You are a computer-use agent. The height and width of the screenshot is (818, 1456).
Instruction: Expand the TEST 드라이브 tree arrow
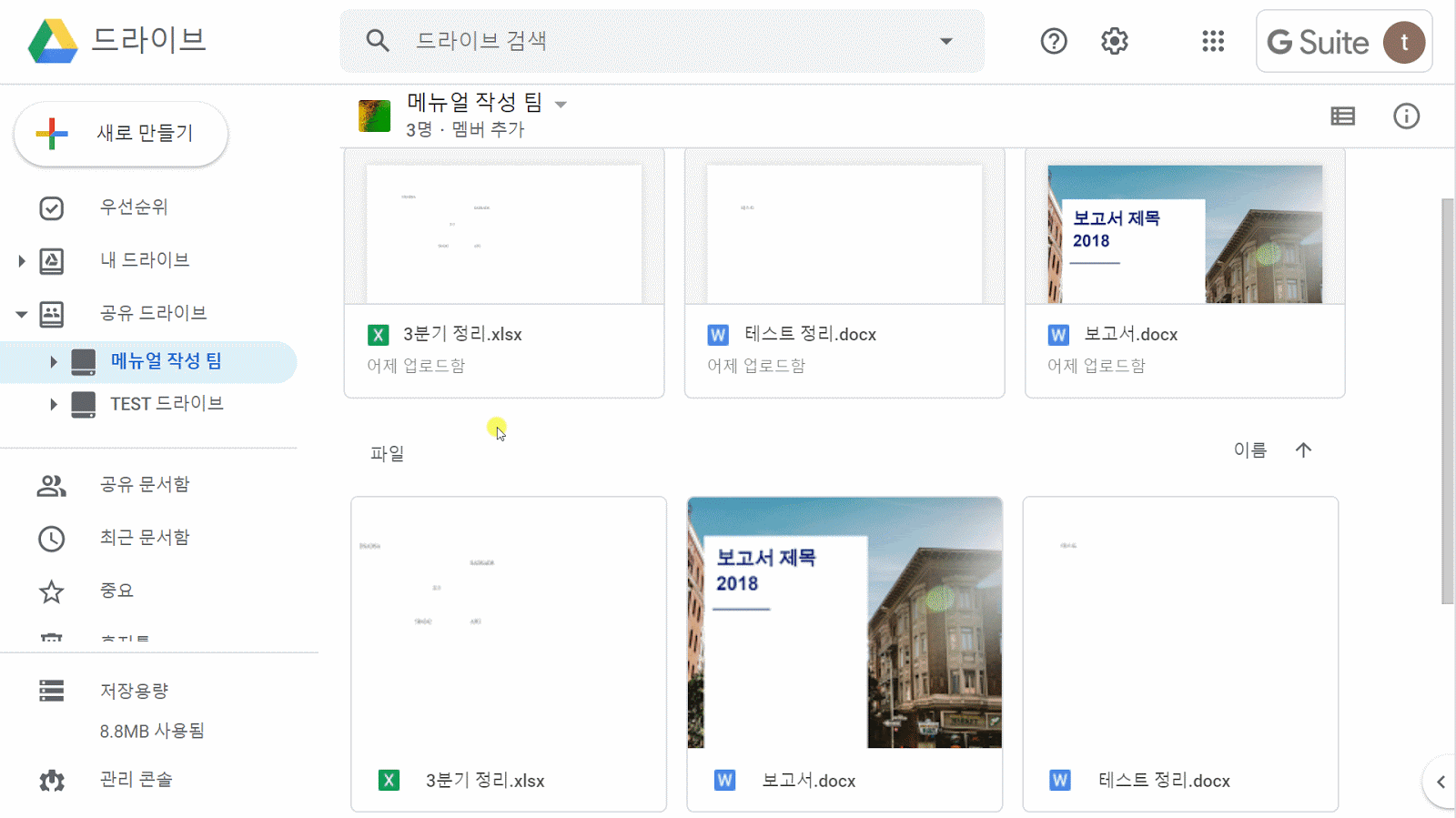(53, 404)
